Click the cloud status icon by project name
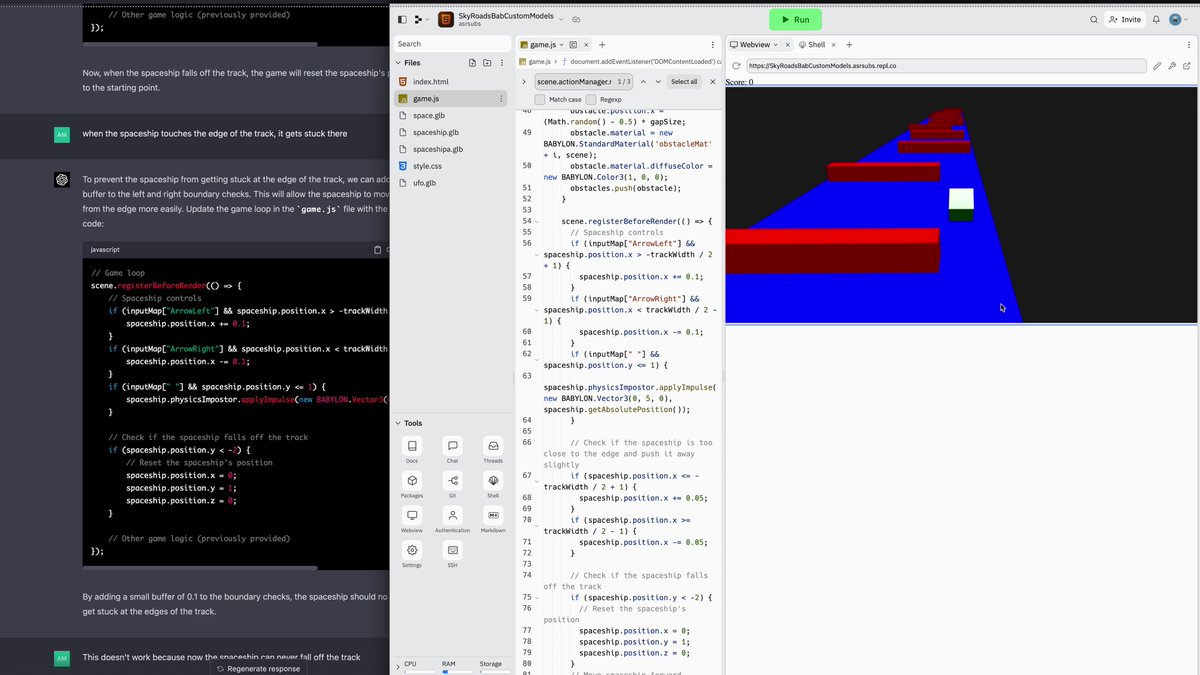The width and height of the screenshot is (1200, 675). click(576, 19)
